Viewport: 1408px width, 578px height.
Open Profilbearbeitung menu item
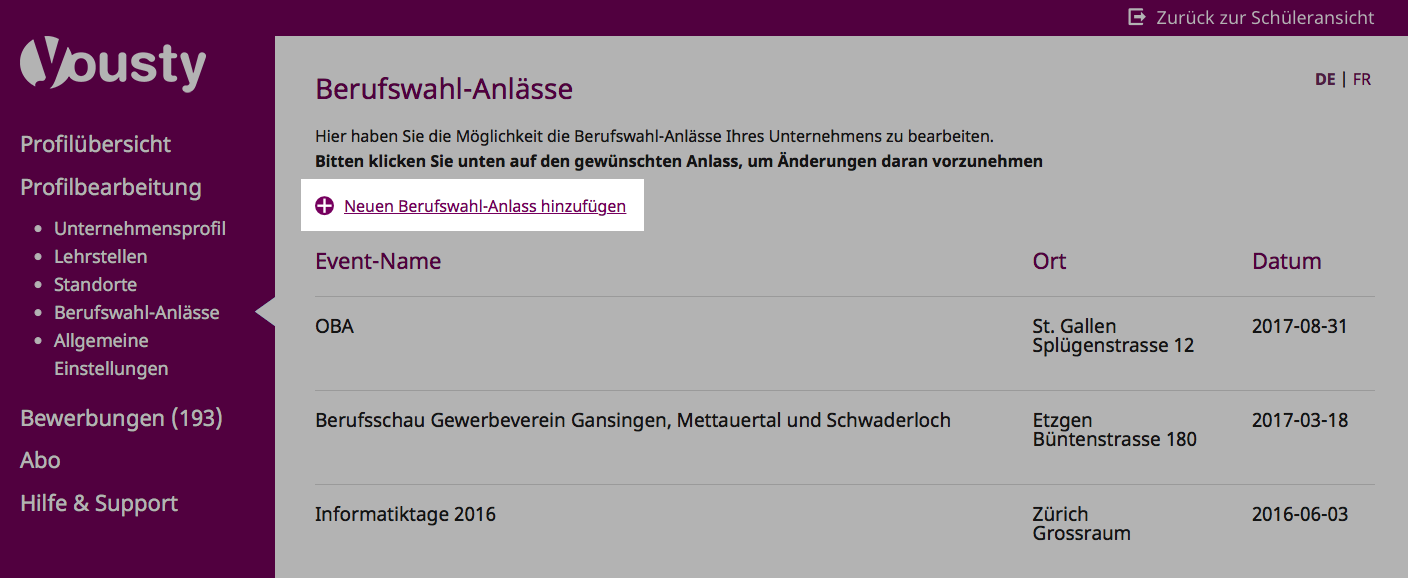click(x=111, y=187)
